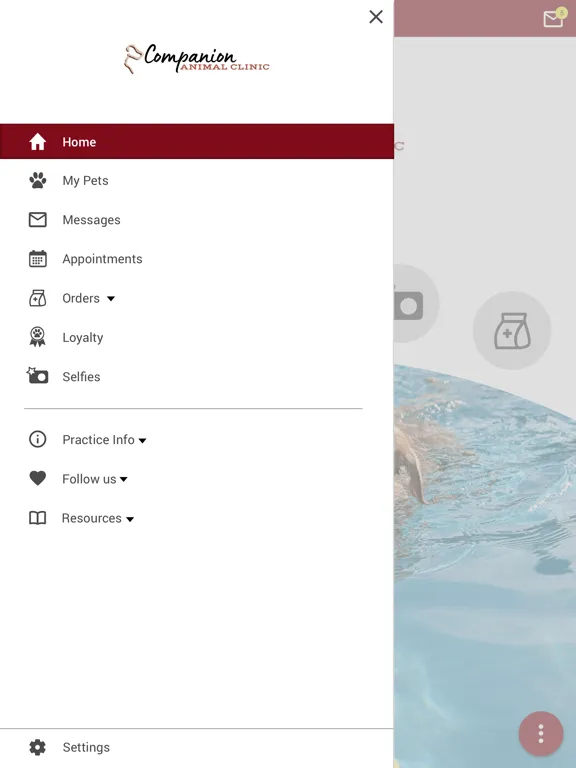Viewport: 576px width, 768px height.
Task: Expand the Resources dropdown arrow
Action: [130, 519]
